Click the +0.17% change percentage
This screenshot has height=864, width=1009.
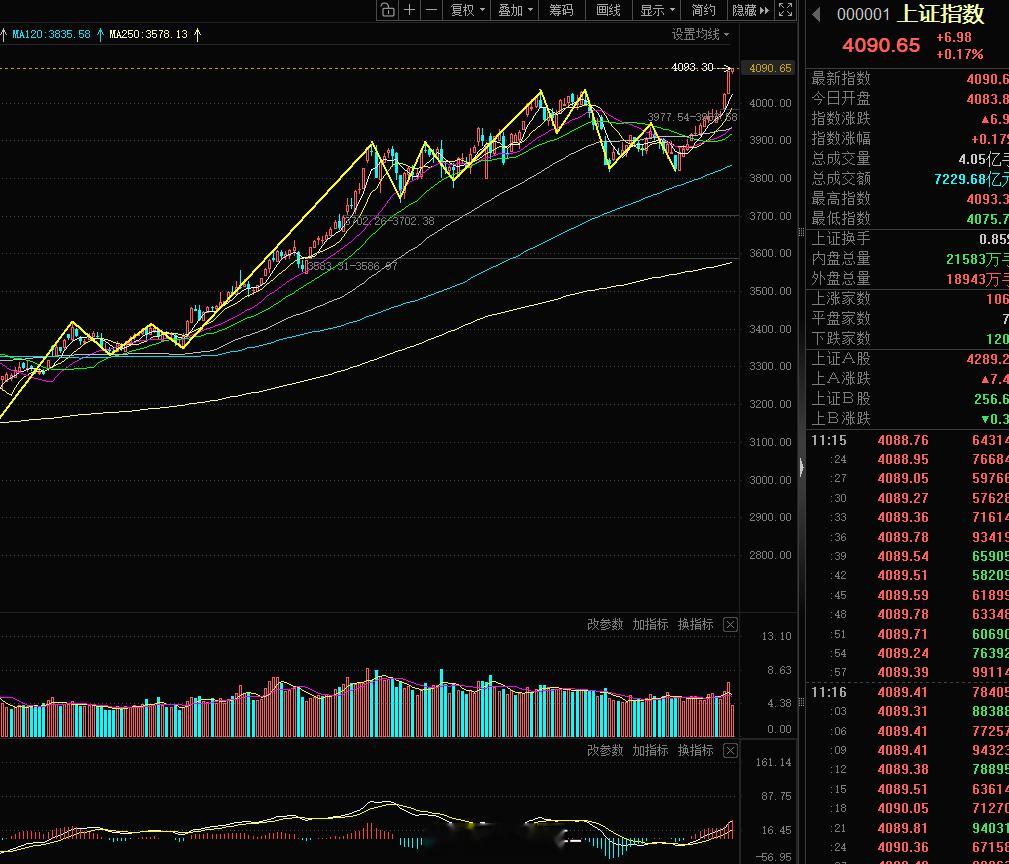point(959,55)
